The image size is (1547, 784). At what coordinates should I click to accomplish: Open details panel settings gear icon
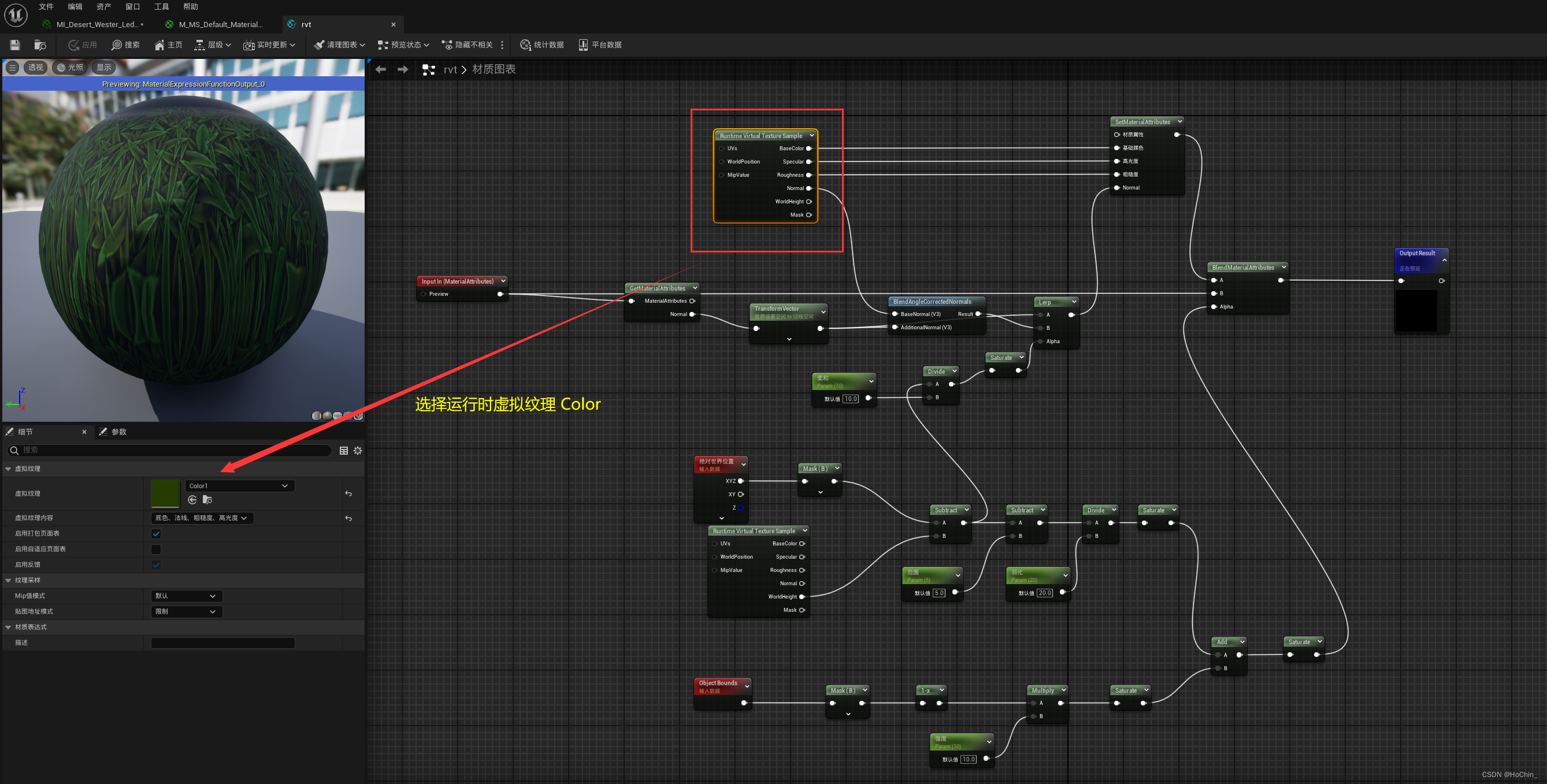click(x=358, y=450)
